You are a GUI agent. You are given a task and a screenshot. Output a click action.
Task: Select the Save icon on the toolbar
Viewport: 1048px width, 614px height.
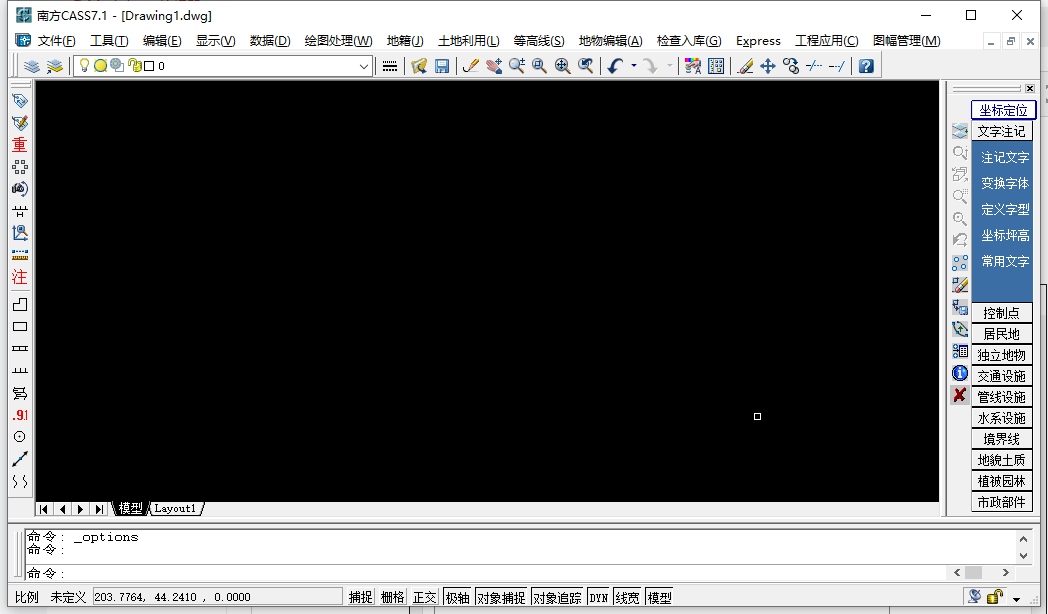click(x=443, y=65)
